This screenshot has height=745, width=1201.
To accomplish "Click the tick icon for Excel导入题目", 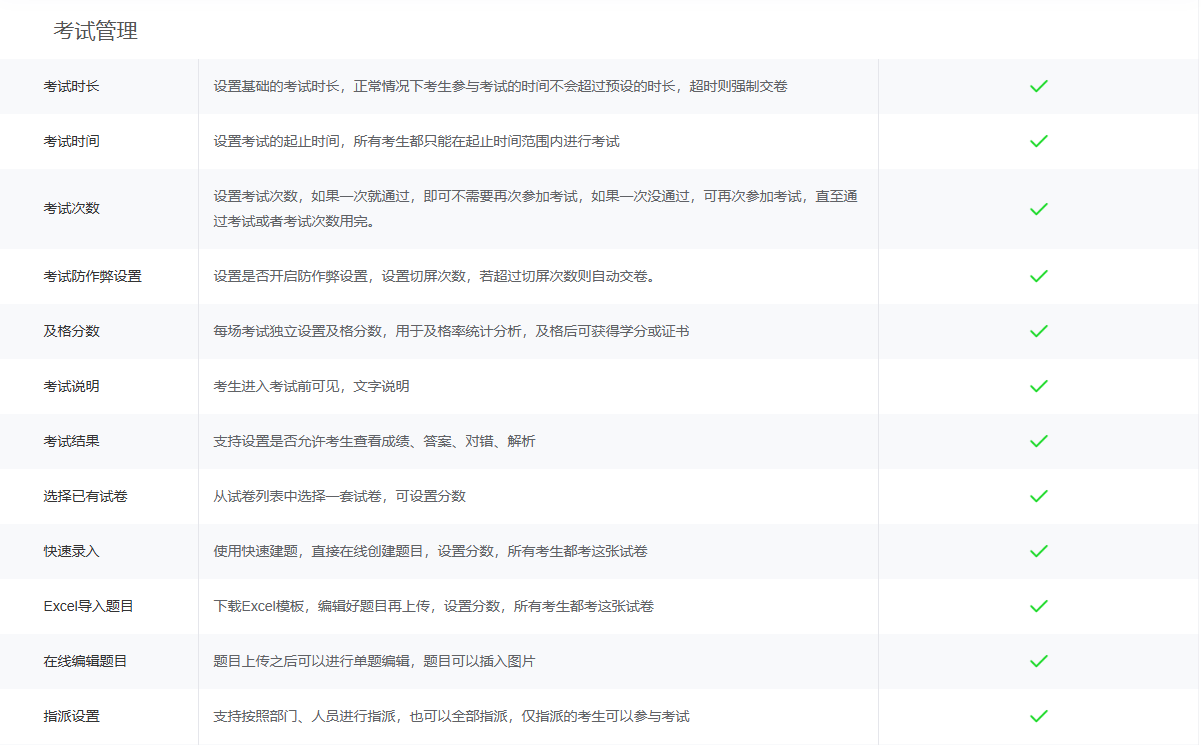I will 1038,605.
